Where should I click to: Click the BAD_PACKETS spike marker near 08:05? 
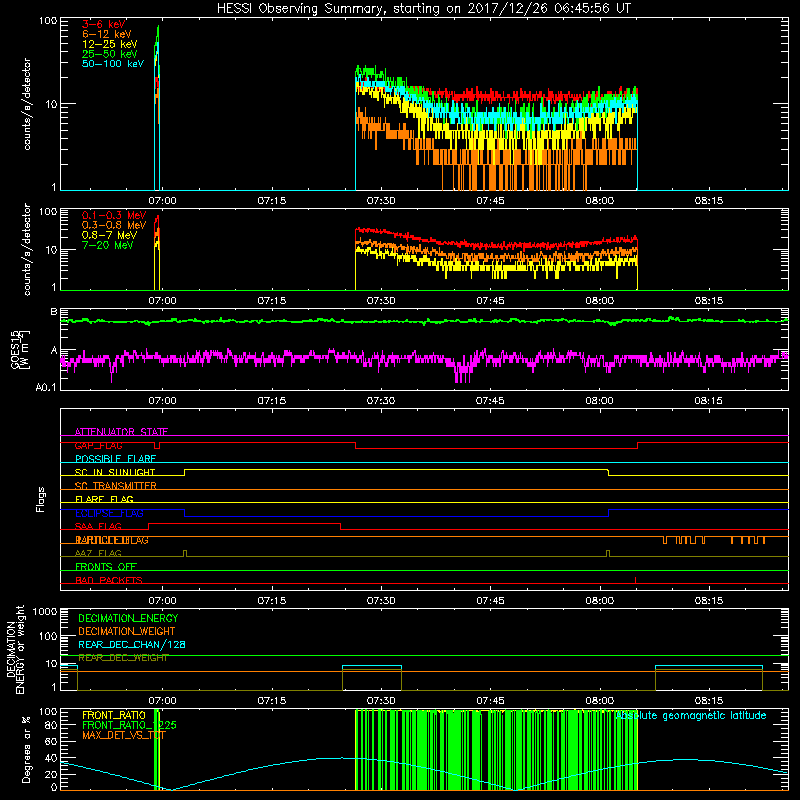(x=635, y=580)
